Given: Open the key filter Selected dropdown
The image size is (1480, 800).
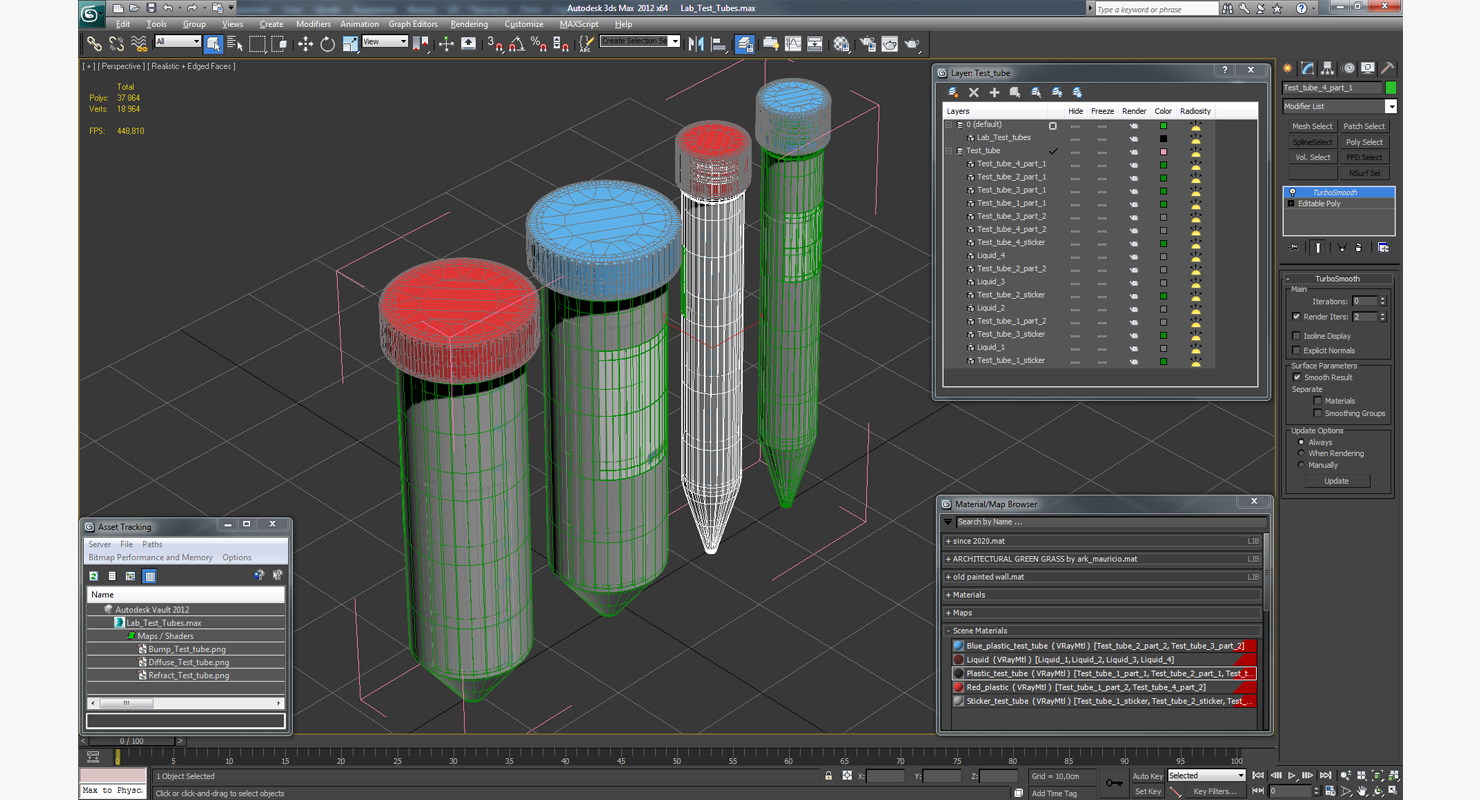Looking at the screenshot, I should [1206, 776].
